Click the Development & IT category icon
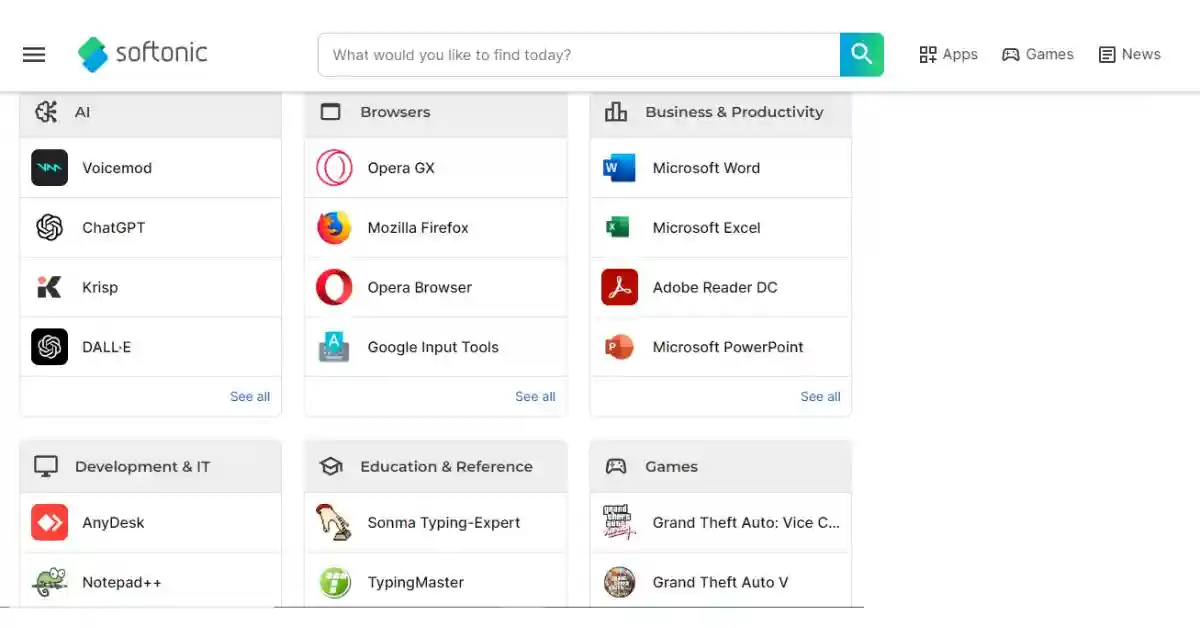 [x=46, y=467]
